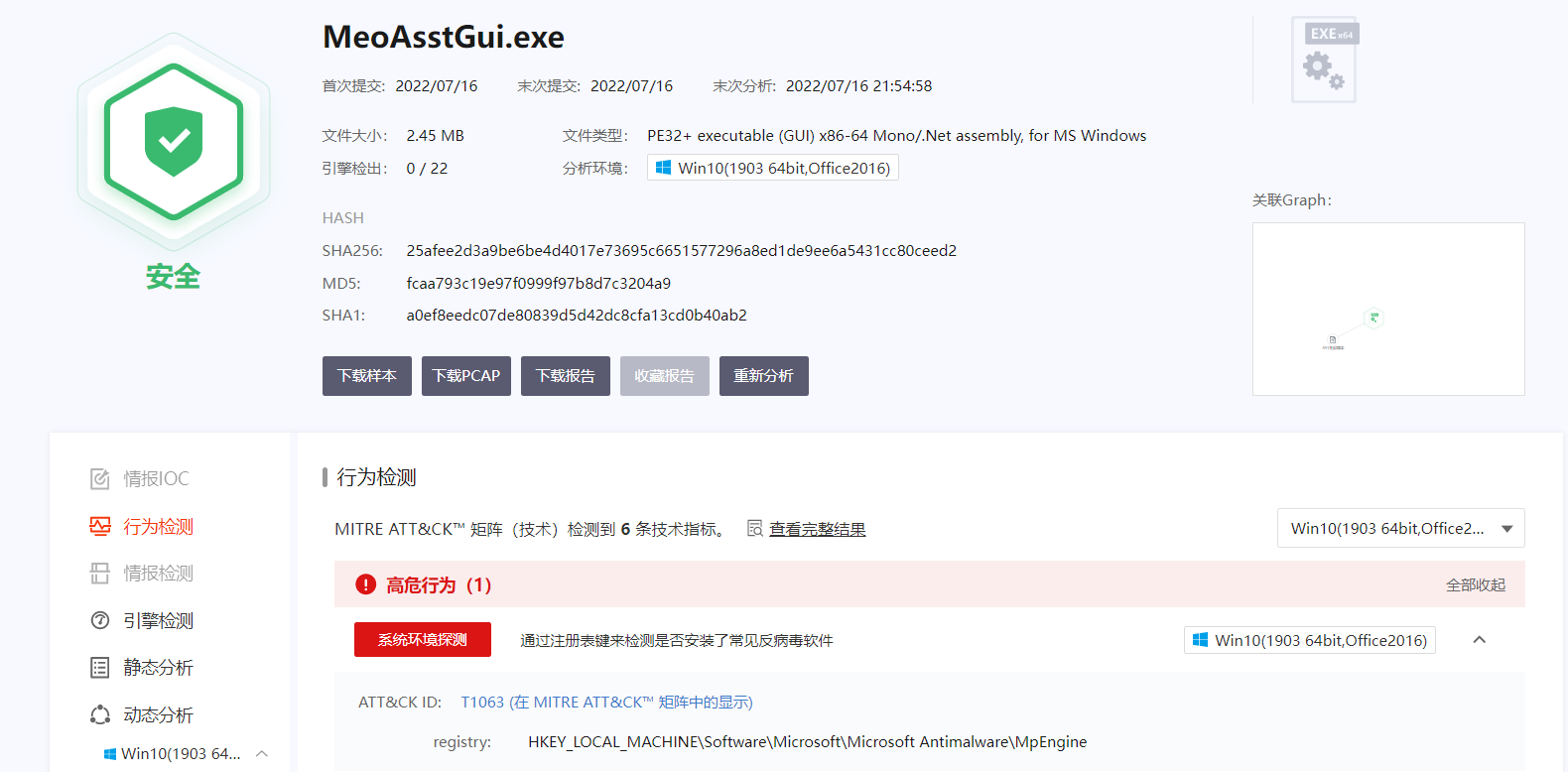
Task: Open the 静态分析 section
Action: pyautogui.click(x=158, y=668)
